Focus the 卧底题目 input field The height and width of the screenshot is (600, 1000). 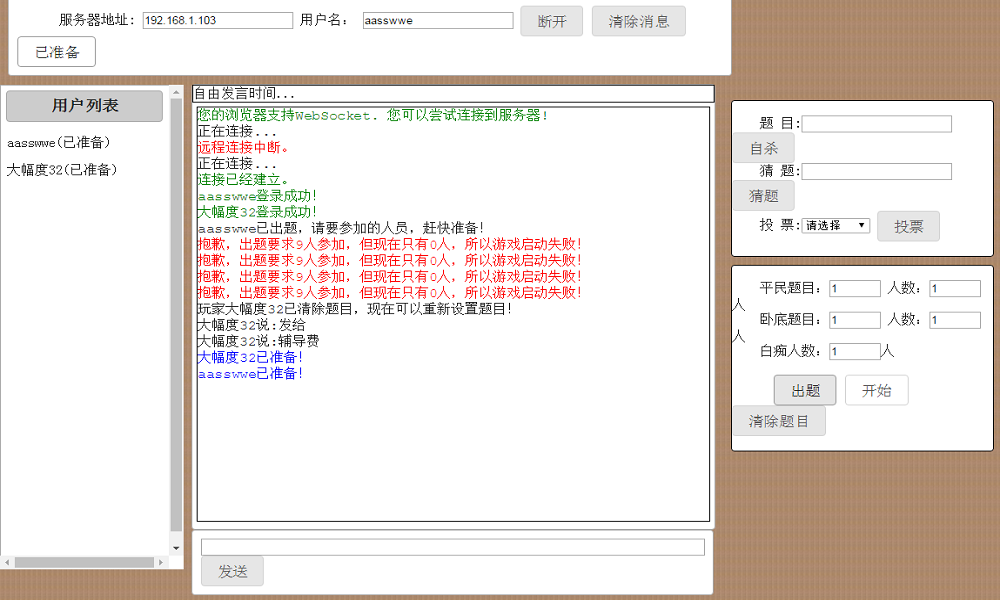(855, 320)
